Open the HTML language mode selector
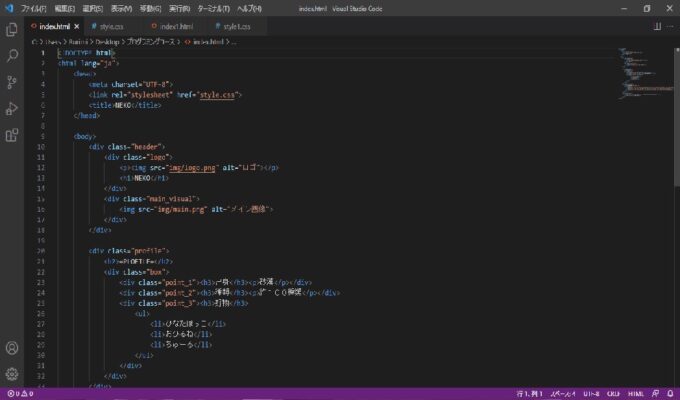The image size is (680, 400). pos(633,394)
